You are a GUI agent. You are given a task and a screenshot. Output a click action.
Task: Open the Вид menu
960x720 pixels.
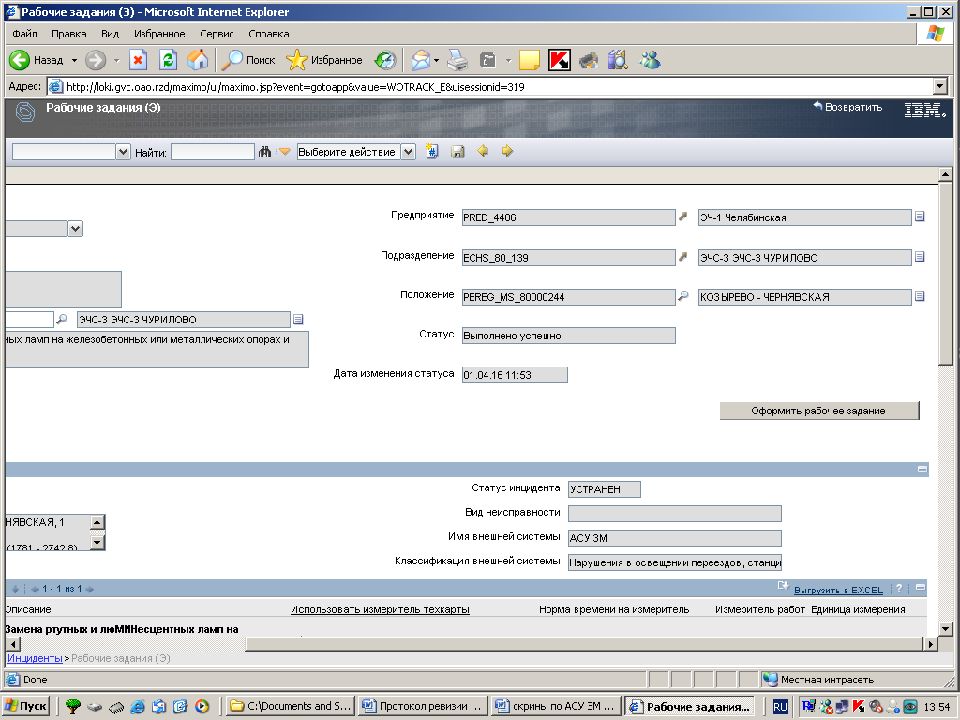tap(110, 34)
